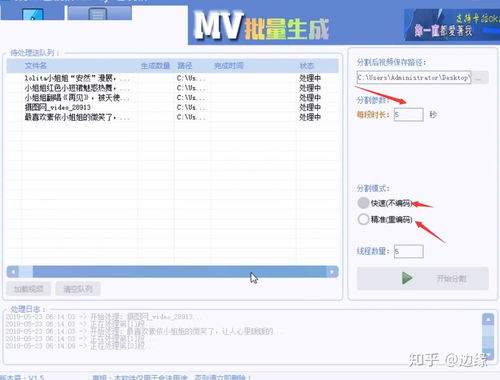Click the 每段时长 seconds input field

click(x=409, y=115)
